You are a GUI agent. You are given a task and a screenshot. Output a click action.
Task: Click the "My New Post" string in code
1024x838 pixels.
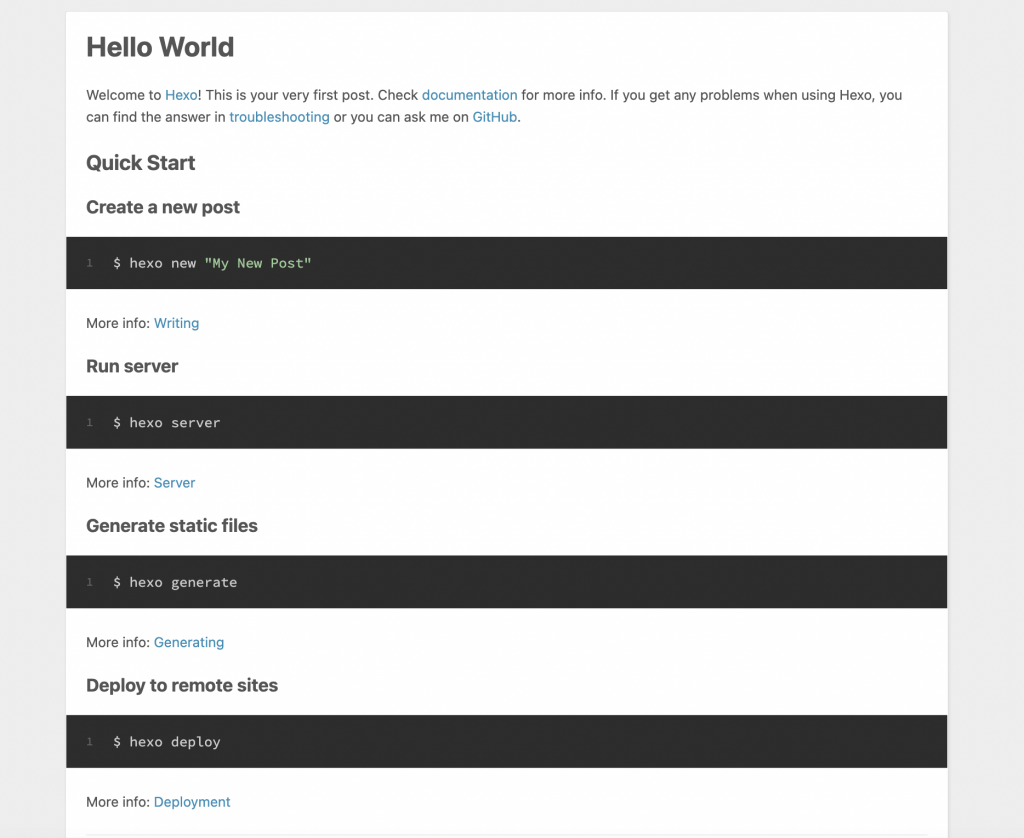(258, 263)
